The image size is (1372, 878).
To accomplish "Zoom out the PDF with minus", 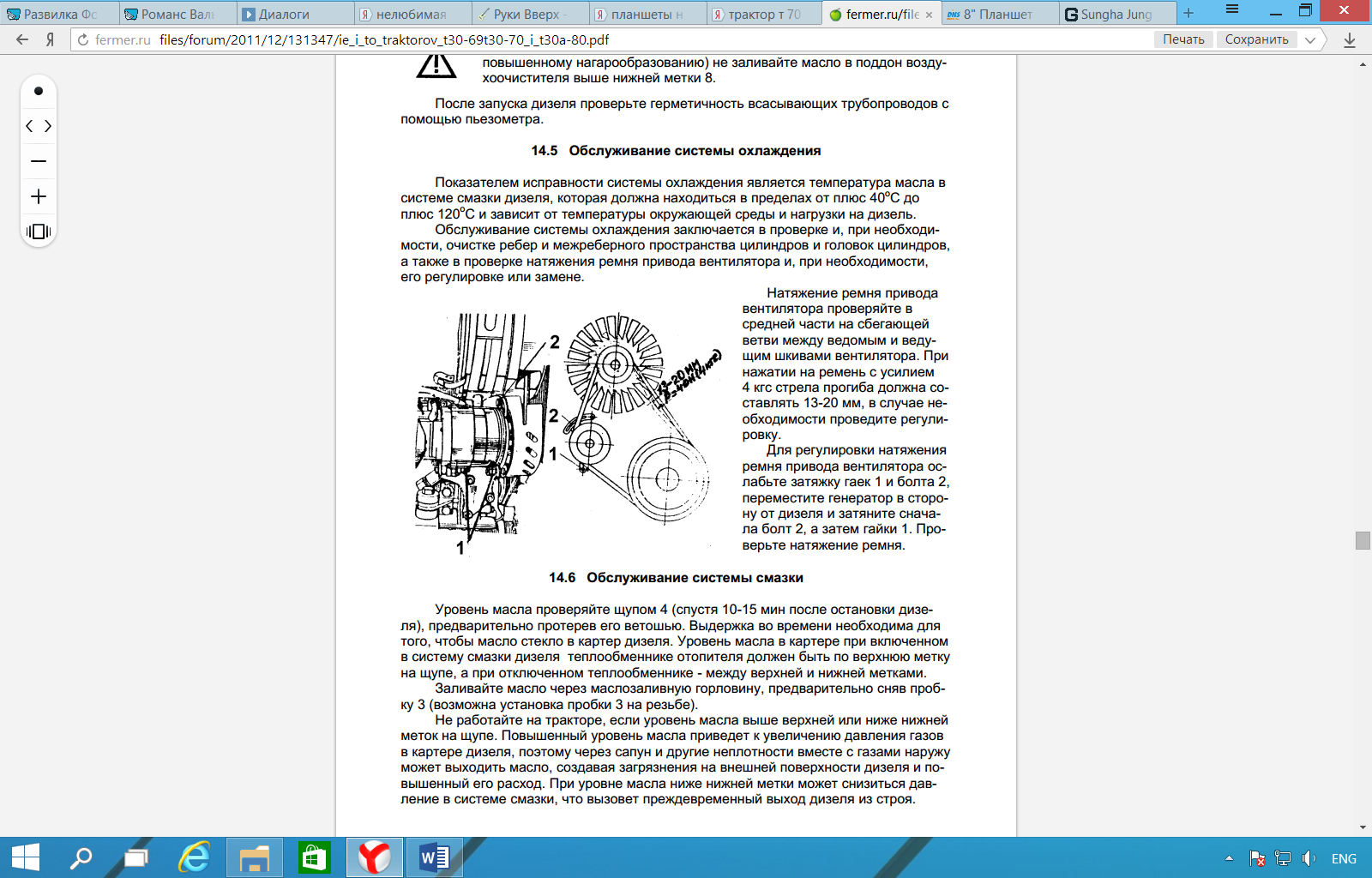I will click(x=39, y=161).
